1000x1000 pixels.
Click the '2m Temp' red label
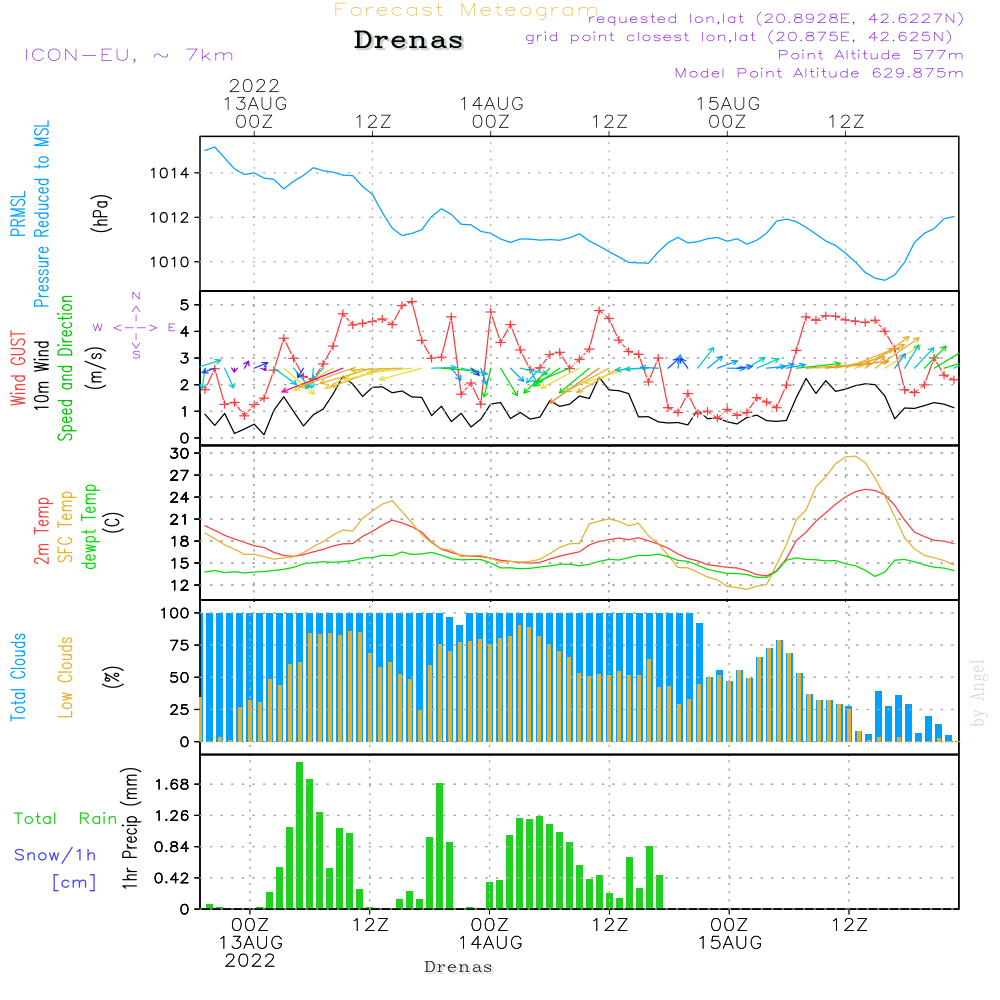(41, 531)
